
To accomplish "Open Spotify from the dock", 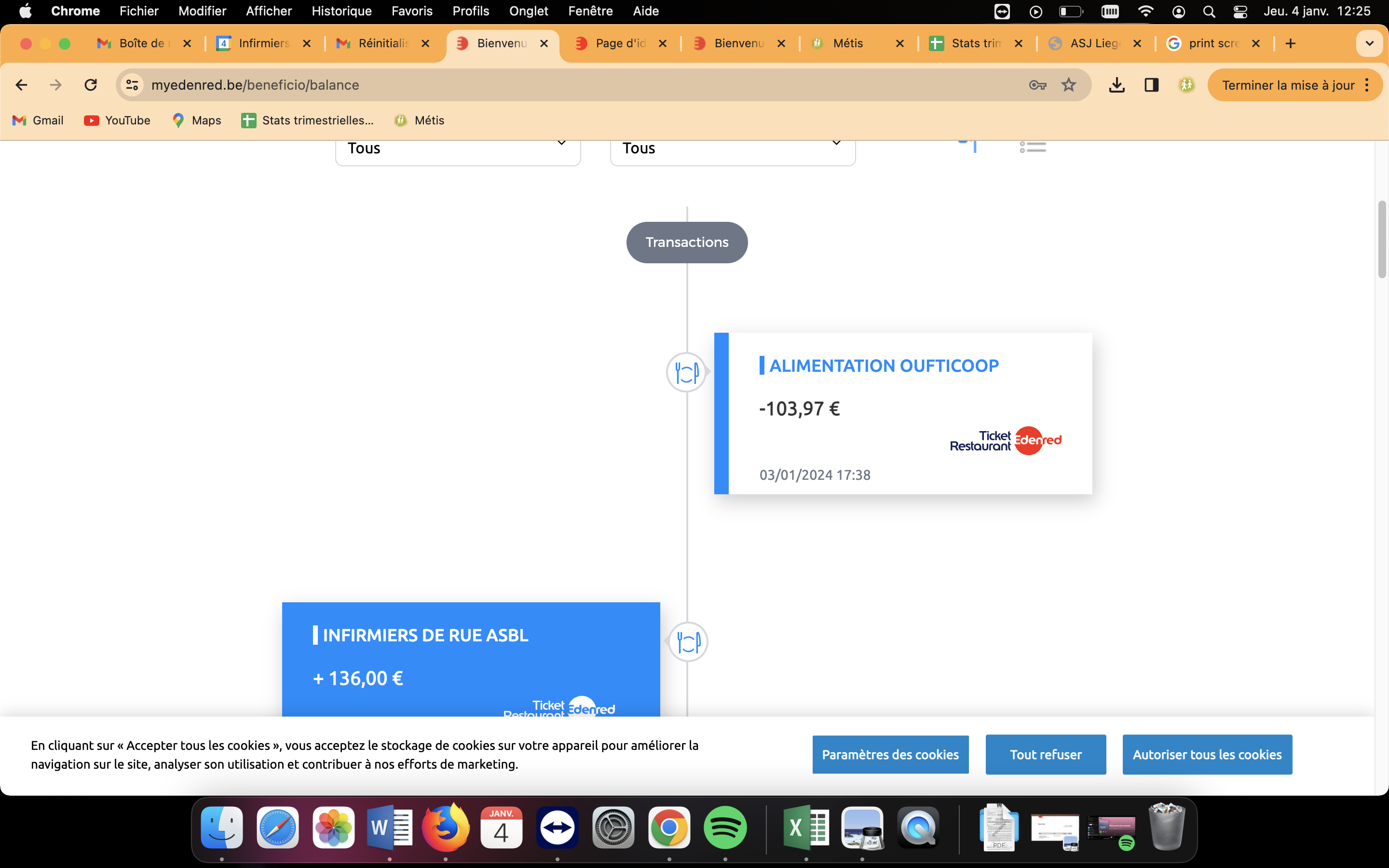I will click(x=725, y=827).
